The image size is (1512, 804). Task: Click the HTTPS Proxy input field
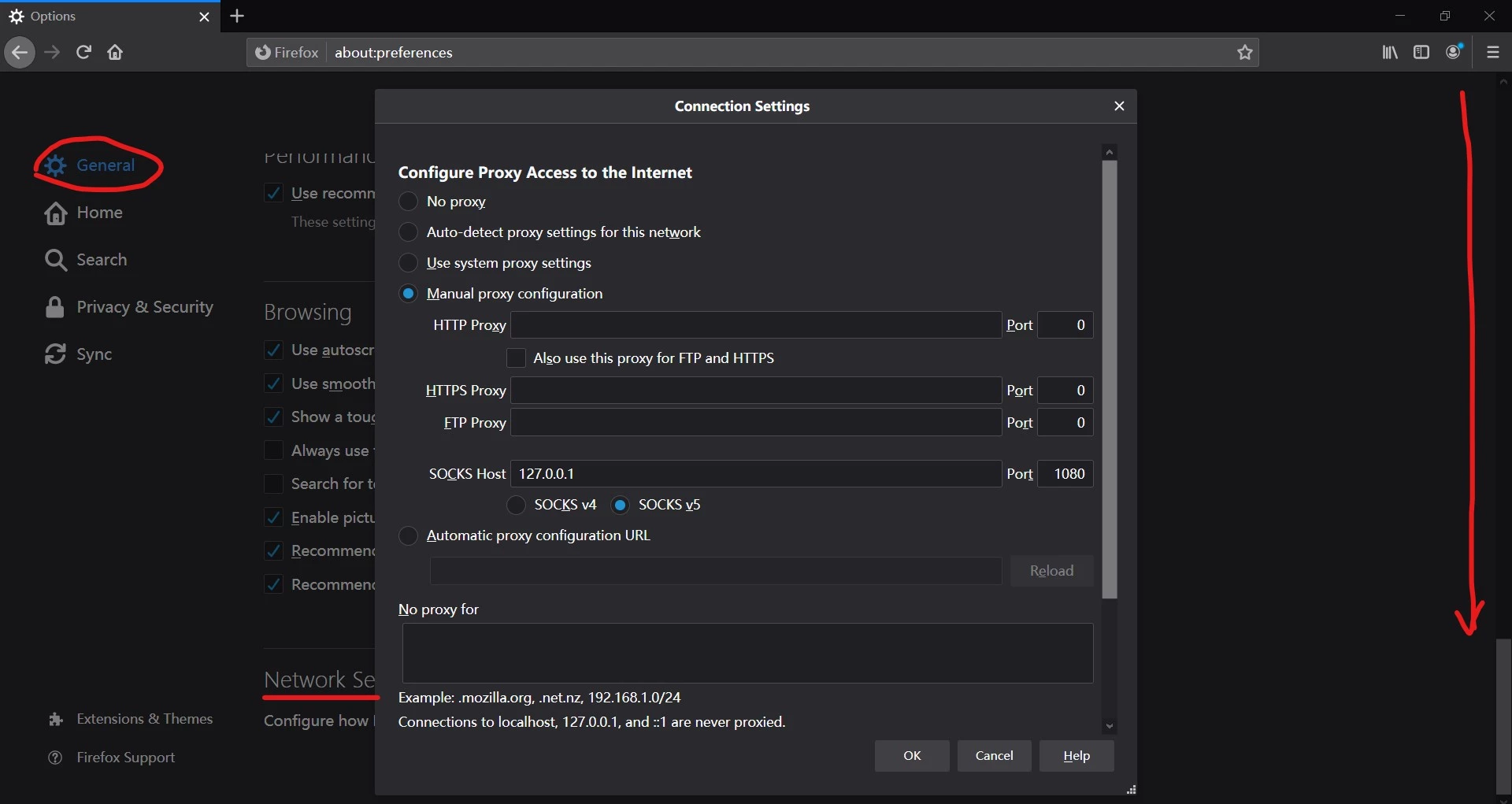[x=755, y=391]
